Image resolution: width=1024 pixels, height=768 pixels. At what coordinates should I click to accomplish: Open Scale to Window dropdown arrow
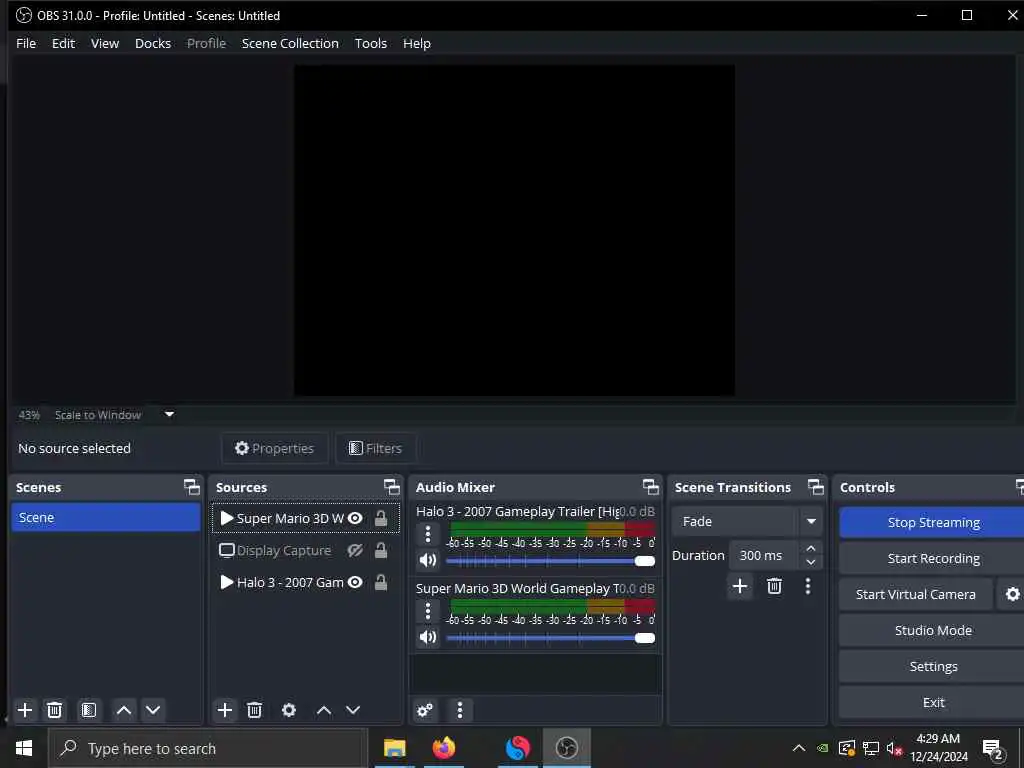click(169, 414)
